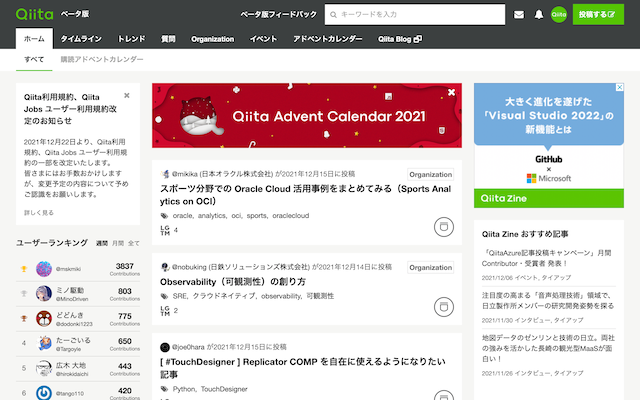Select the ホーム tab
Viewport: 640px width, 400px height.
(34, 39)
